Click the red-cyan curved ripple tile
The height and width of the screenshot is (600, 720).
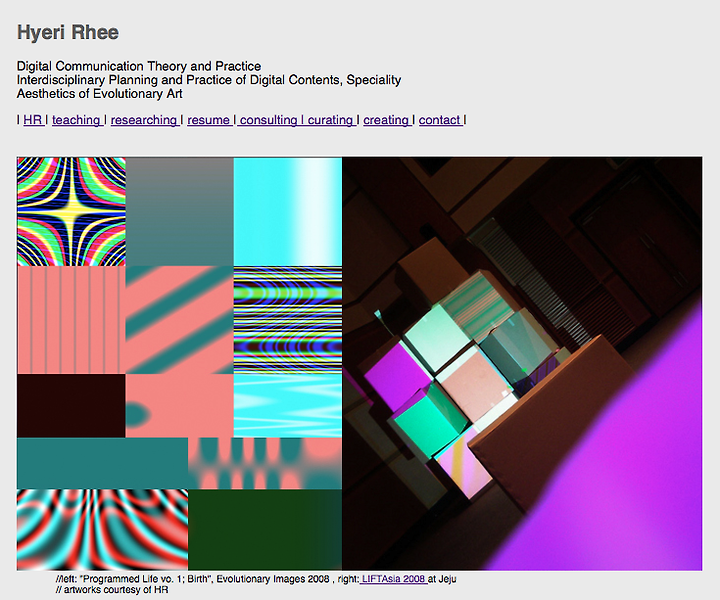pyautogui.click(x=102, y=530)
